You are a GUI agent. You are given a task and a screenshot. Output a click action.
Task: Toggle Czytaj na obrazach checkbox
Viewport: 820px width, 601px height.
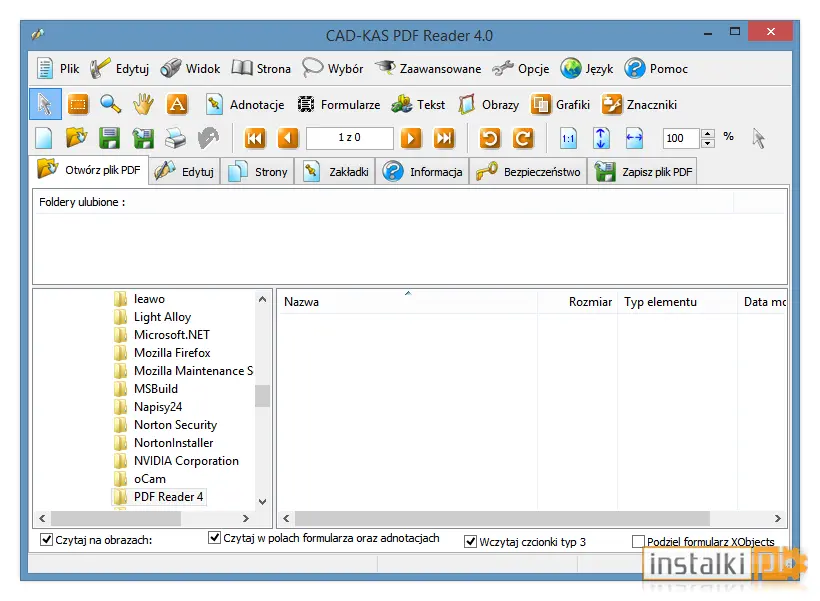[x=47, y=539]
